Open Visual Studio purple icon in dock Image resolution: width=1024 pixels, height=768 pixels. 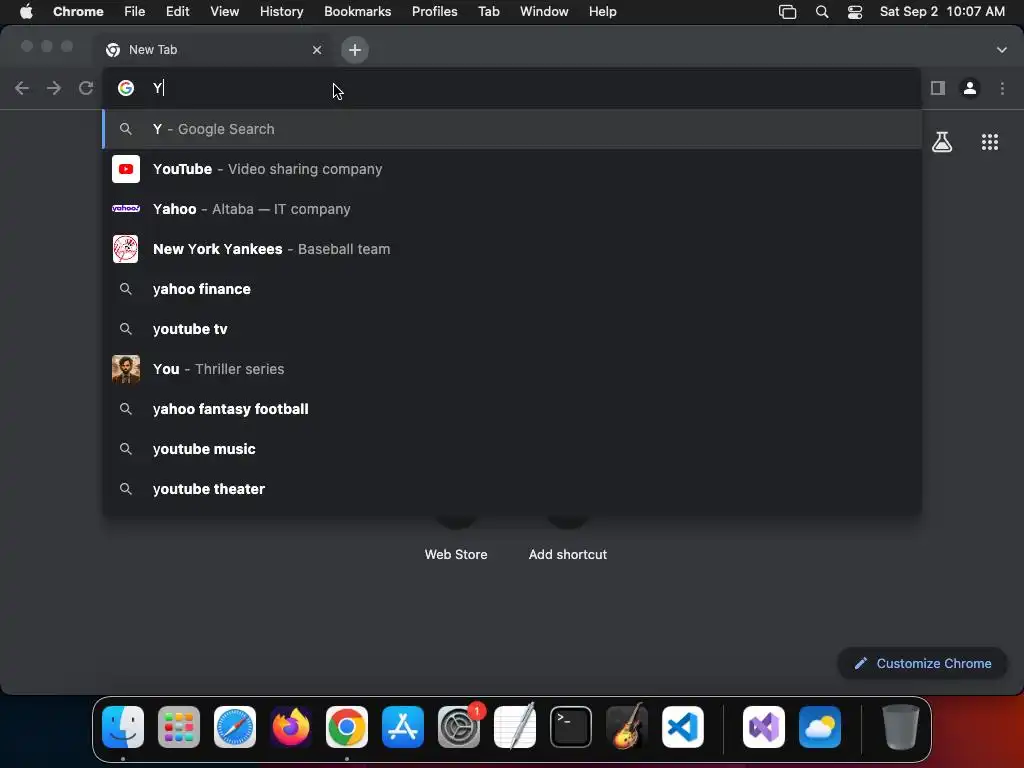coord(764,727)
